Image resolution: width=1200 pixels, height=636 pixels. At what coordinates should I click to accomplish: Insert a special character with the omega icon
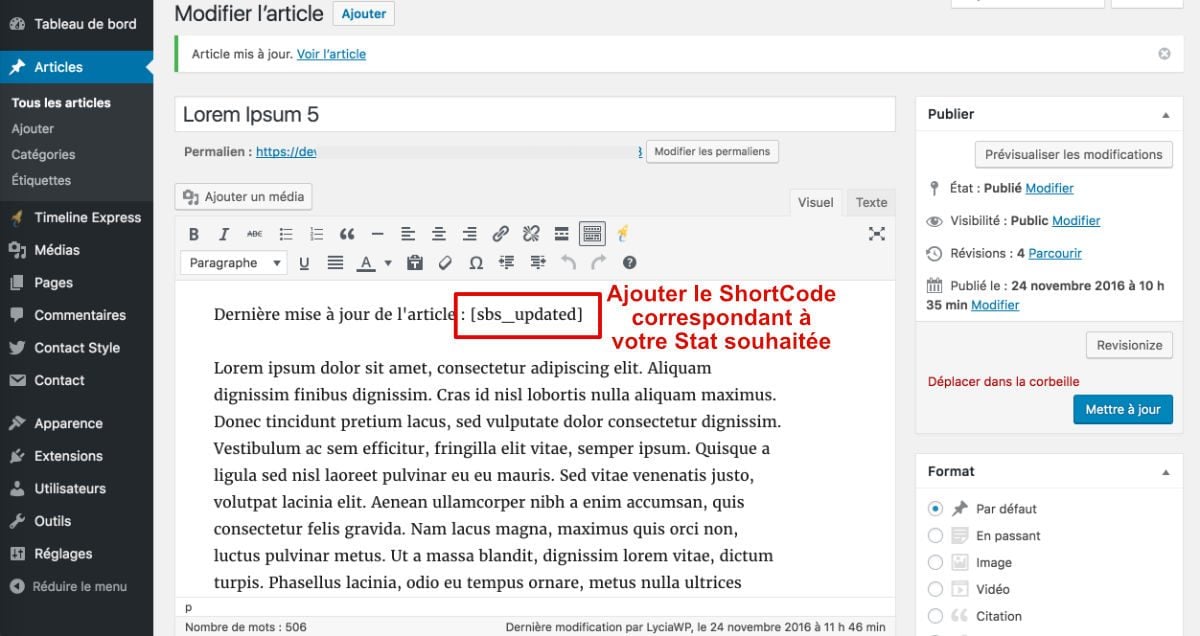click(x=476, y=262)
